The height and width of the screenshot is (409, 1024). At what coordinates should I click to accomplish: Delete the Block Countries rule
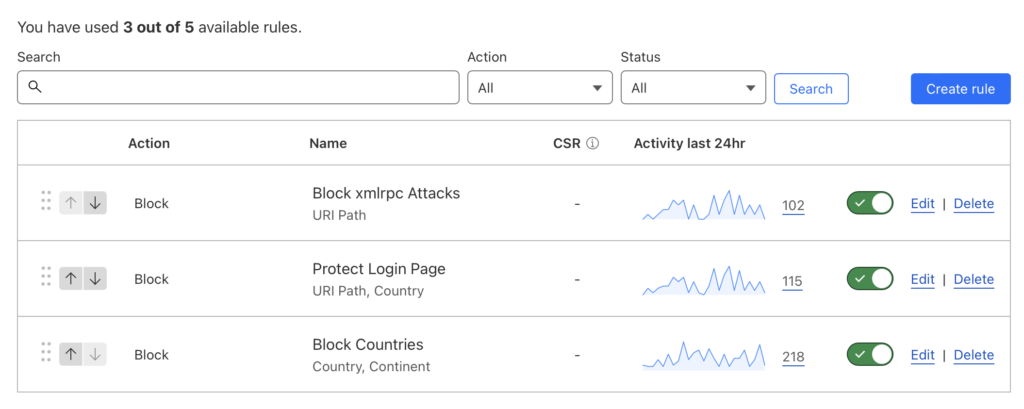(x=974, y=355)
